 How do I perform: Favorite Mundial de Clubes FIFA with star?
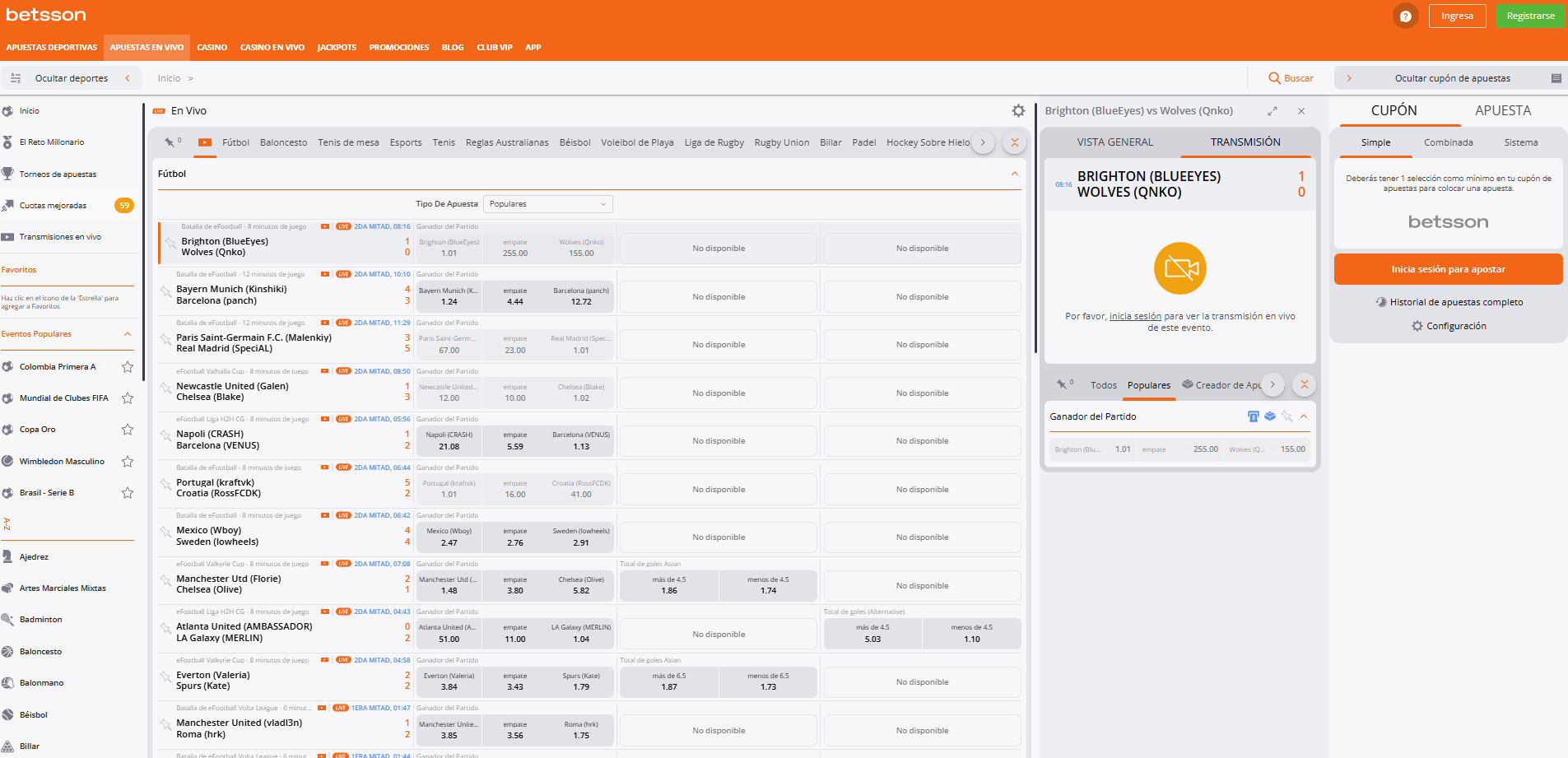128,398
